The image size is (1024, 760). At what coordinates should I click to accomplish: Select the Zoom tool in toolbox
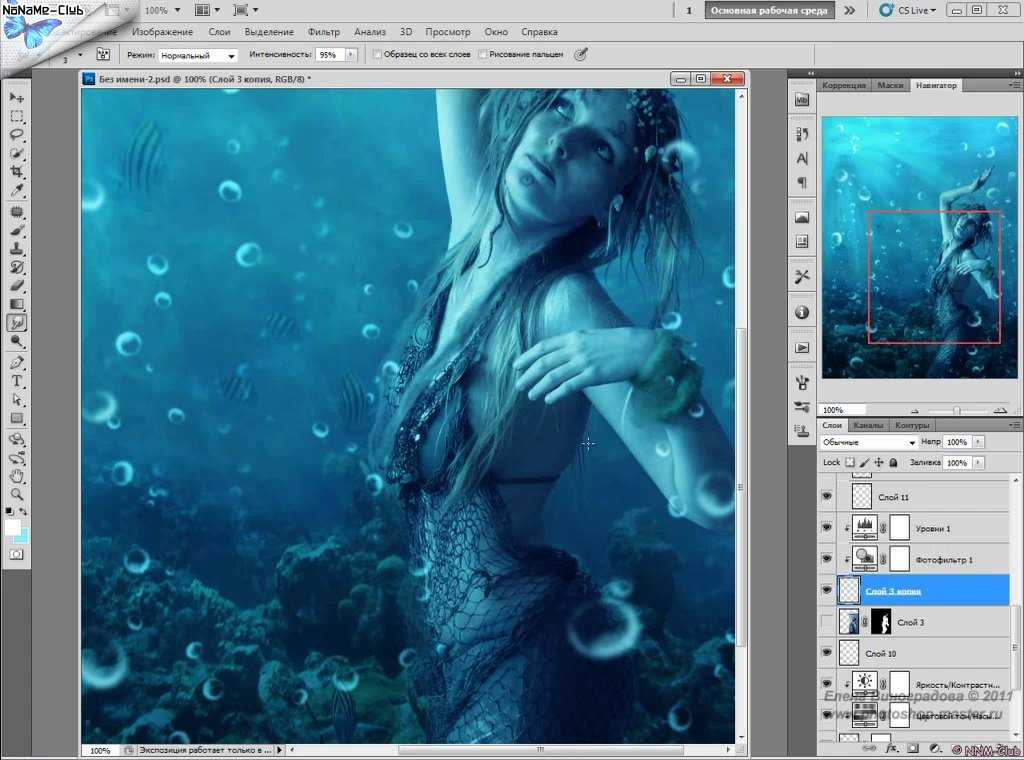tap(16, 494)
